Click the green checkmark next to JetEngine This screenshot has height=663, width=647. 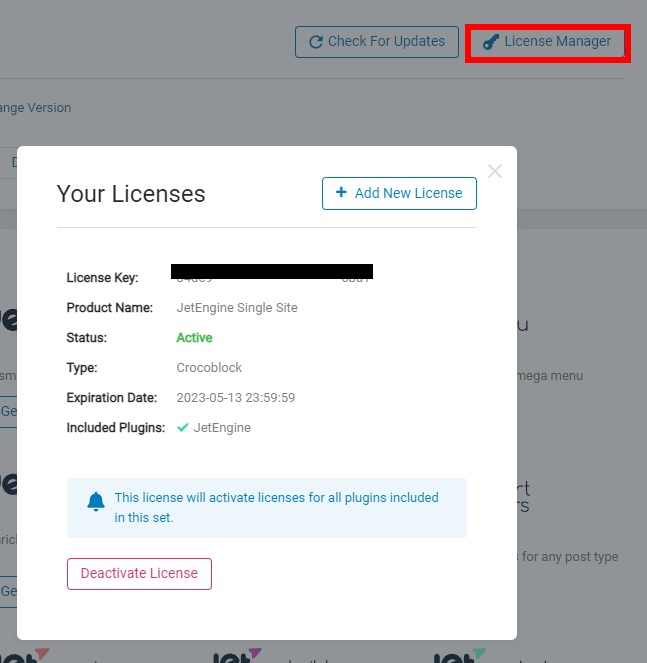[183, 427]
